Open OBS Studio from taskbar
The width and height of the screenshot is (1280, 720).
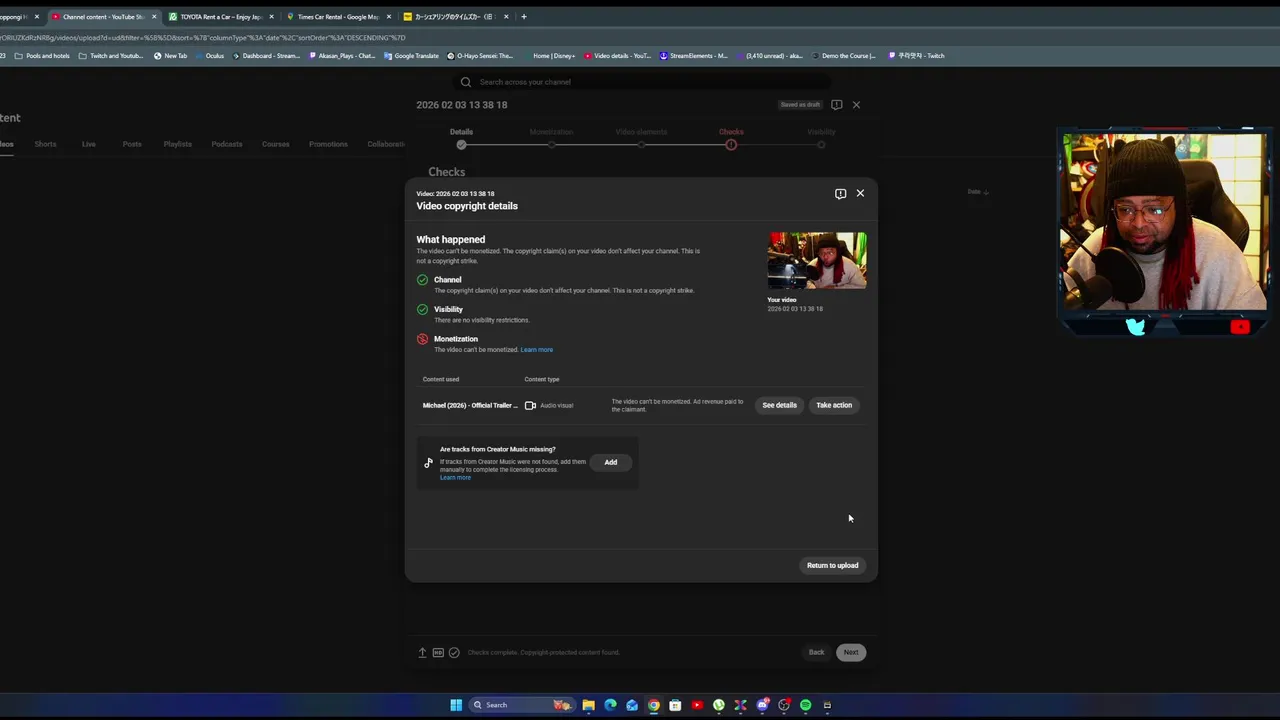tap(784, 705)
